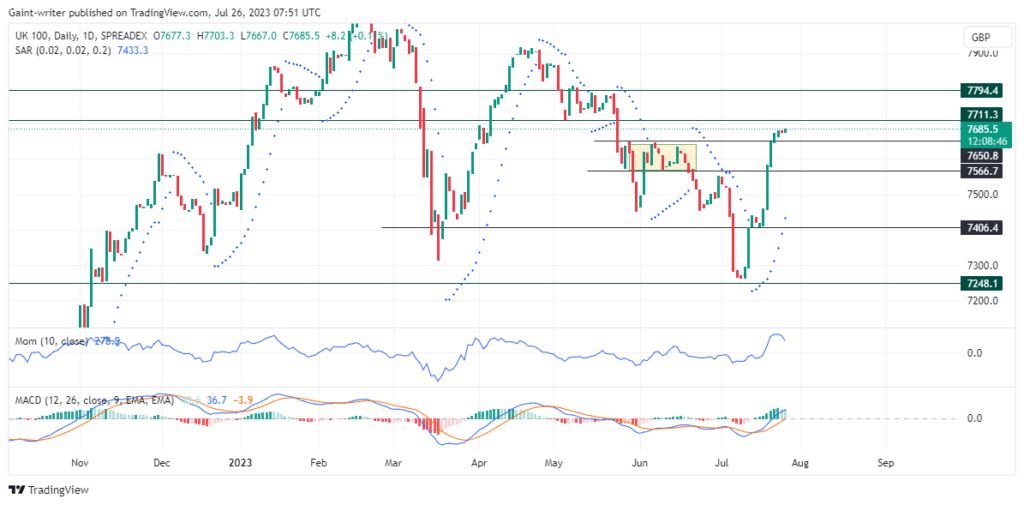
Task: Click the Sep label on time axis
Action: tap(885, 462)
